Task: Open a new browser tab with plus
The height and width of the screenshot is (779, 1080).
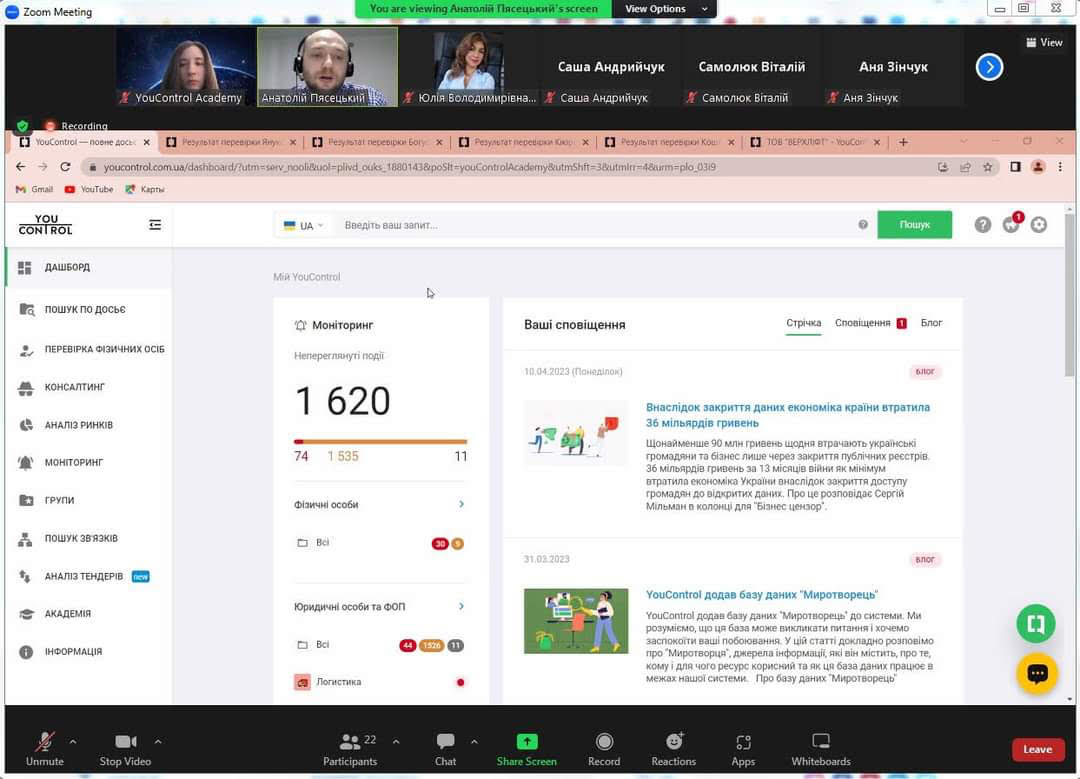Action: tap(903, 142)
